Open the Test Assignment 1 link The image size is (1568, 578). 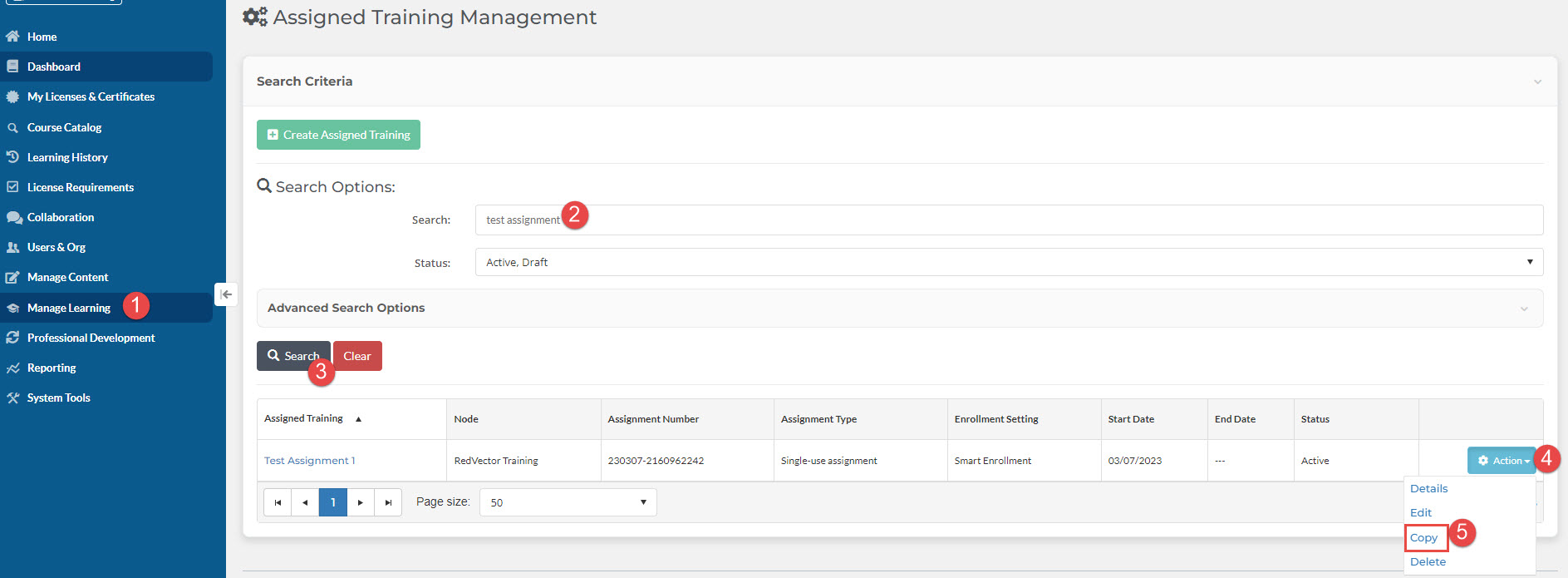click(x=309, y=461)
